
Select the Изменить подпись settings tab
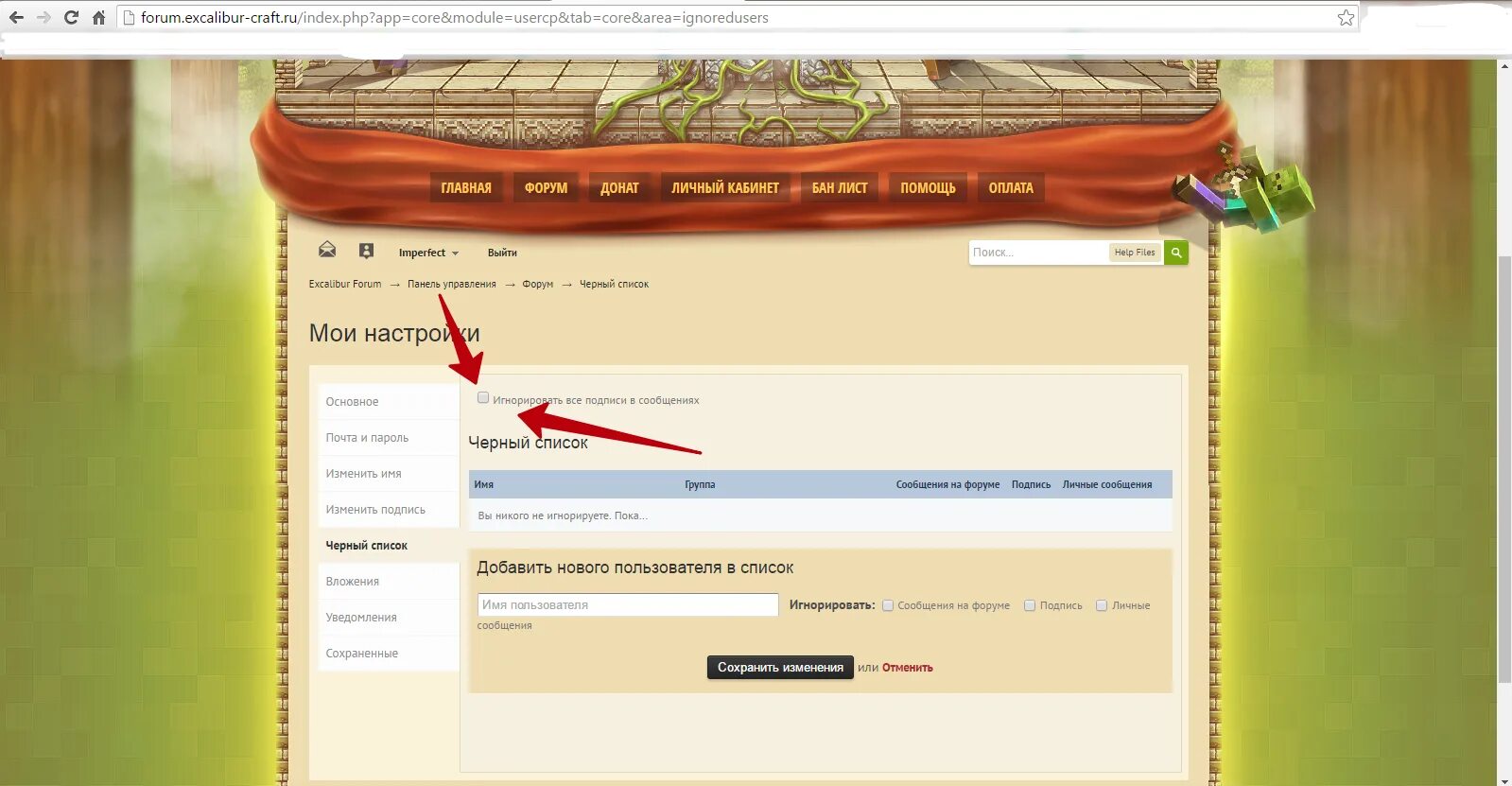coord(389,510)
